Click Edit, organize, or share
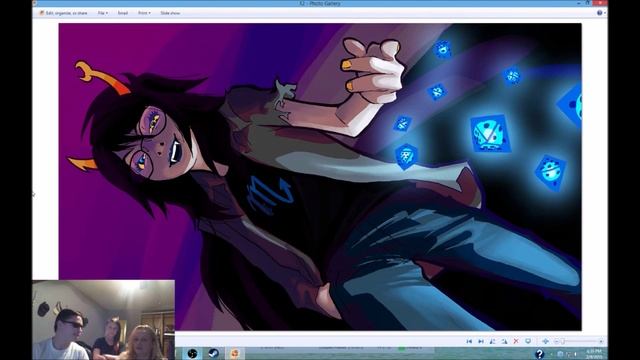 (63, 13)
